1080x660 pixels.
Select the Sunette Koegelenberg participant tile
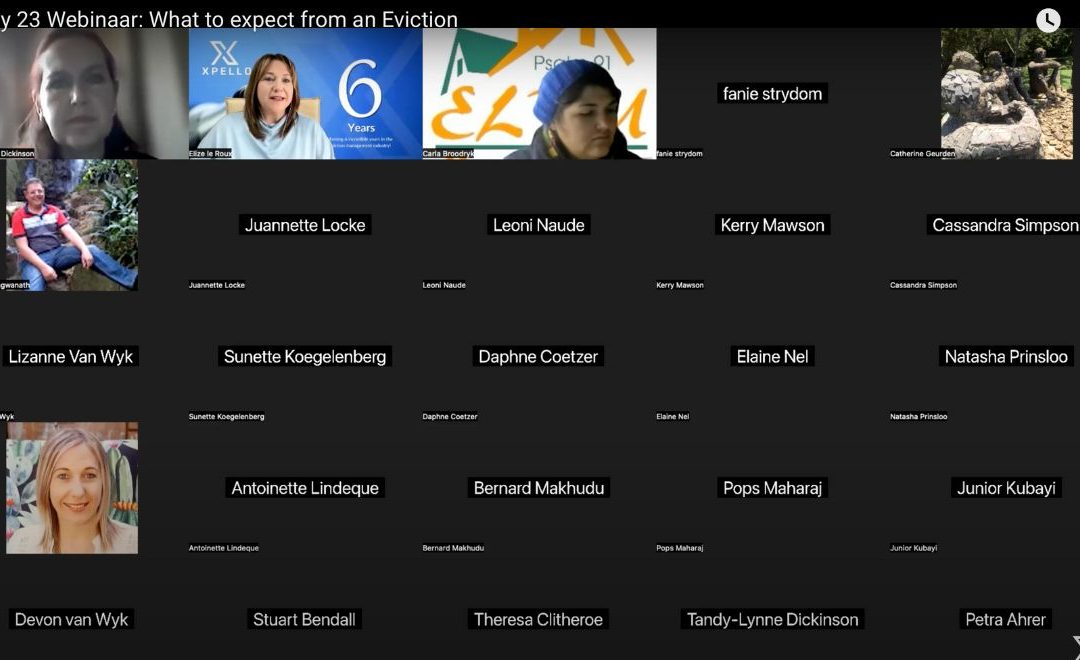coord(305,357)
